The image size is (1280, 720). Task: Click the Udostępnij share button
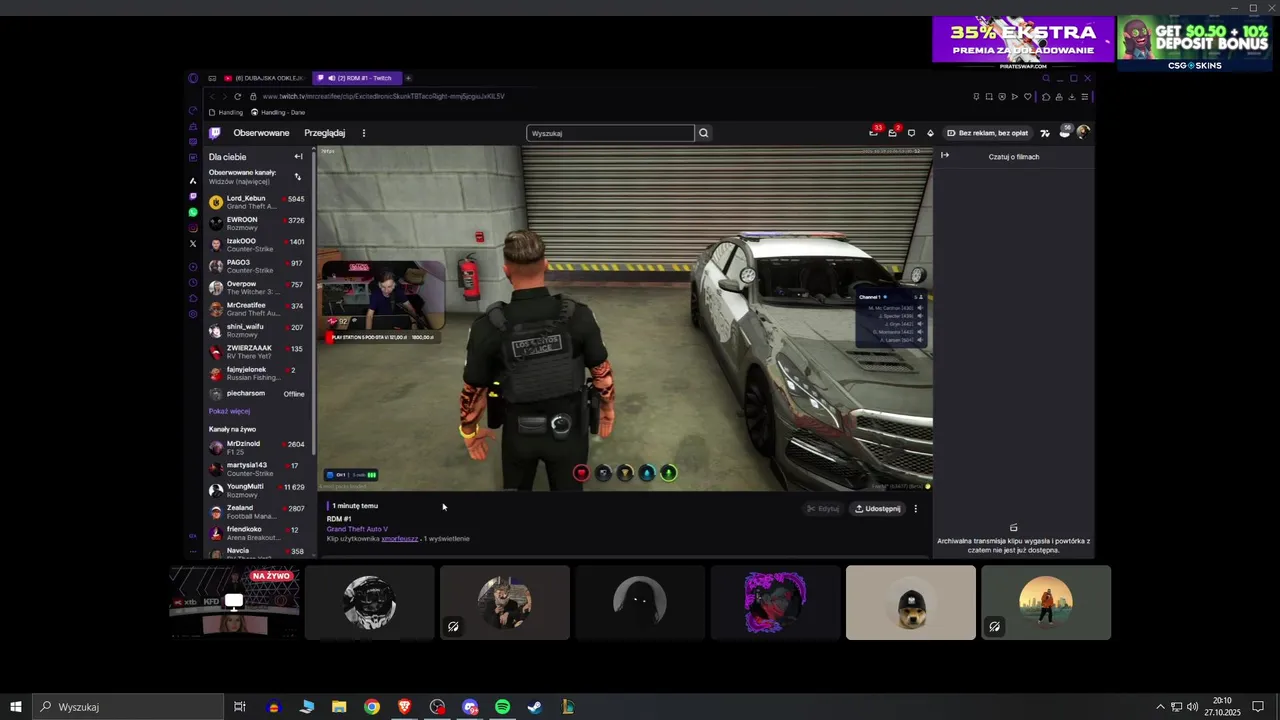(x=877, y=509)
